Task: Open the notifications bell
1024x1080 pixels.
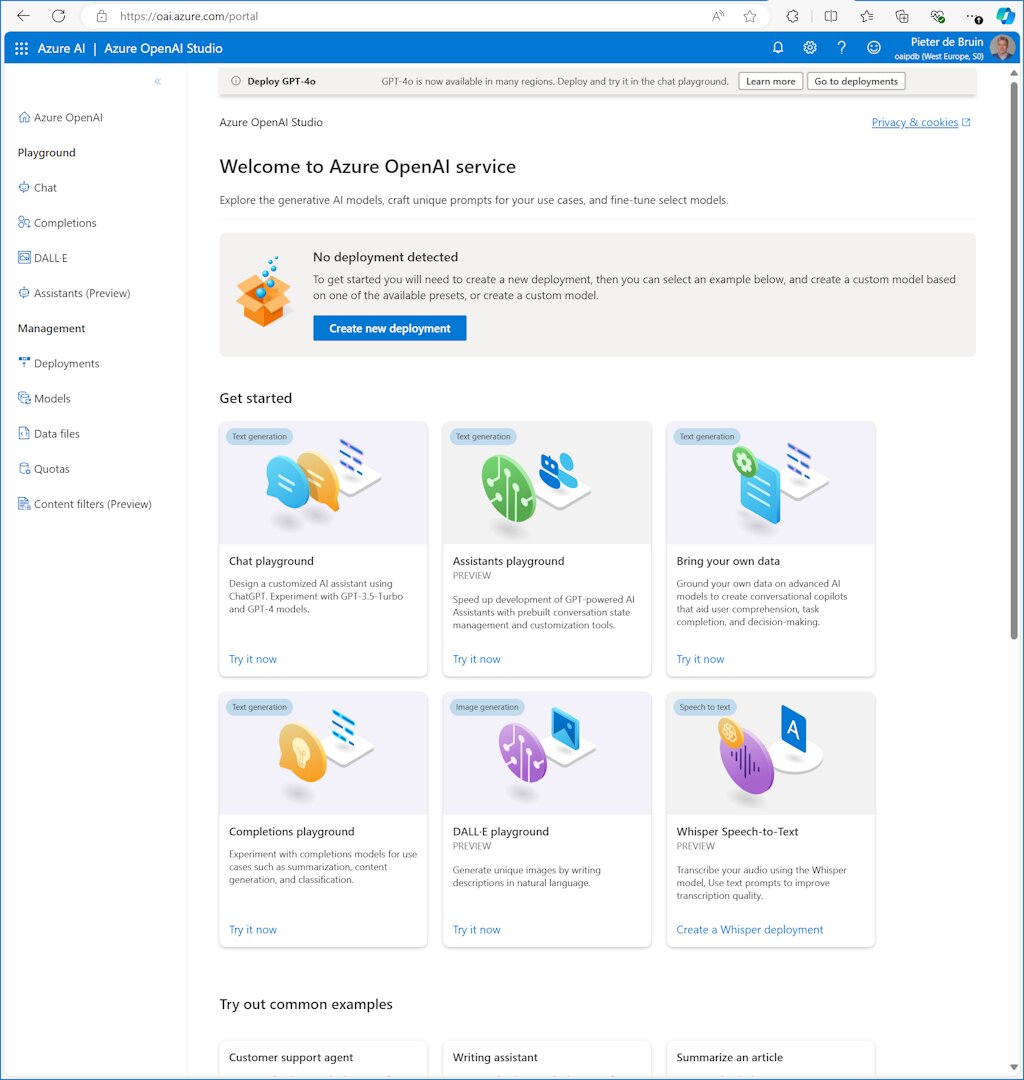Action: tap(778, 47)
